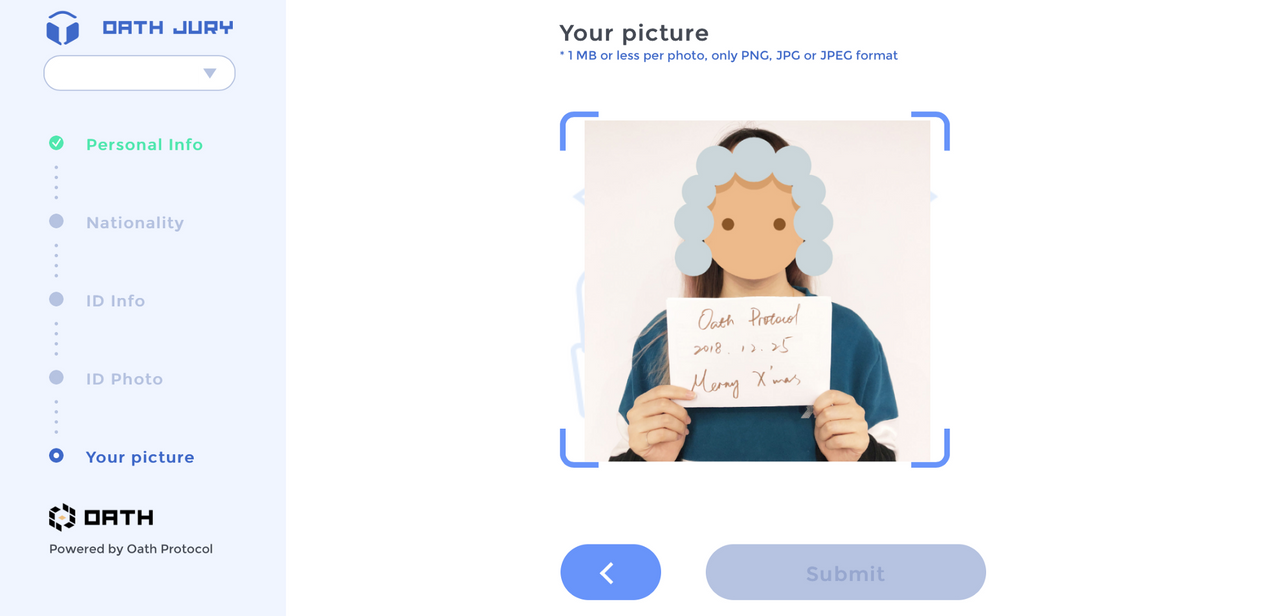Click the bottom-left blue frame corner bracket

[x=578, y=448]
